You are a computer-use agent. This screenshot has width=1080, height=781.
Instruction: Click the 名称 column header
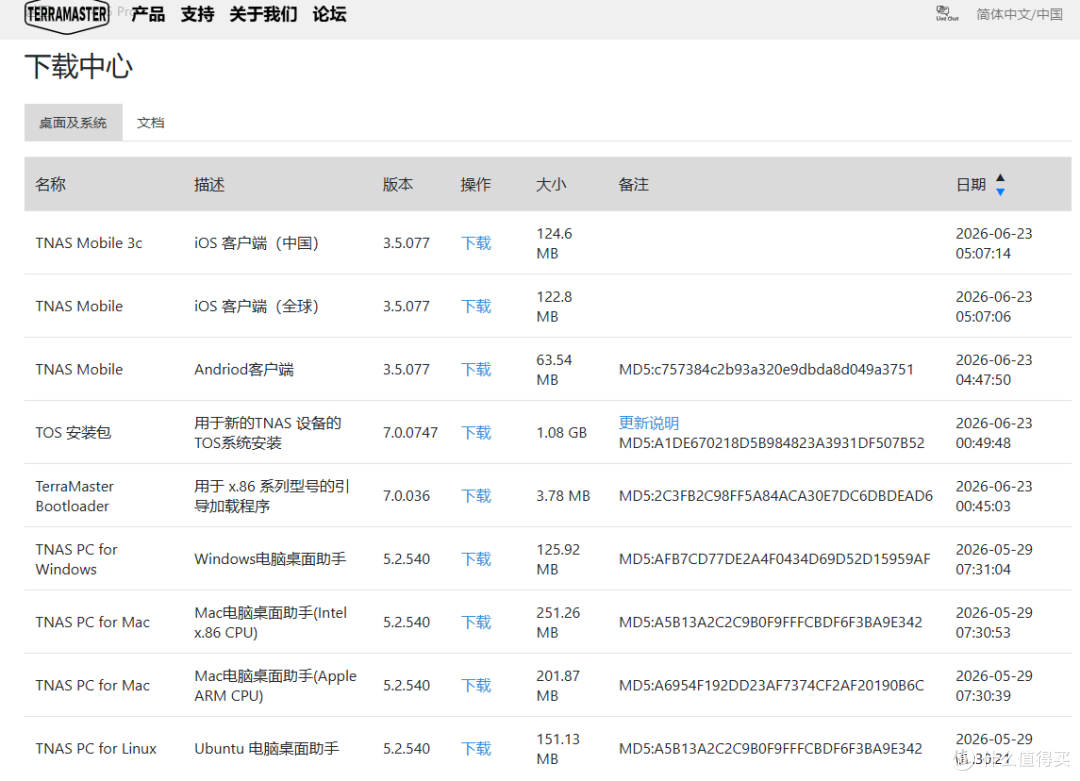(50, 185)
